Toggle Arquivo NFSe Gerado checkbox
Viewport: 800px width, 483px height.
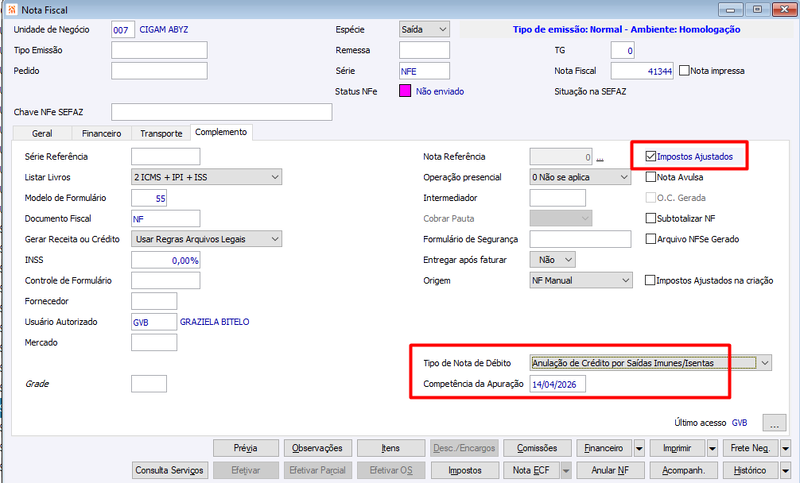[x=651, y=239]
